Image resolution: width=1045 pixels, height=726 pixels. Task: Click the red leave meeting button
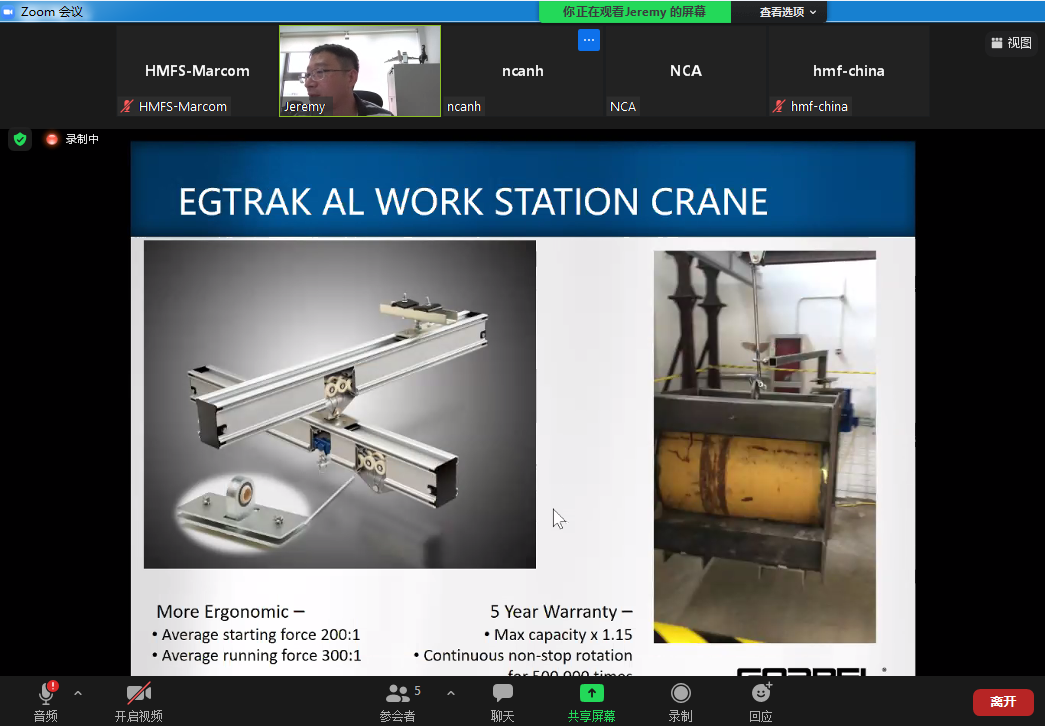tap(1002, 702)
